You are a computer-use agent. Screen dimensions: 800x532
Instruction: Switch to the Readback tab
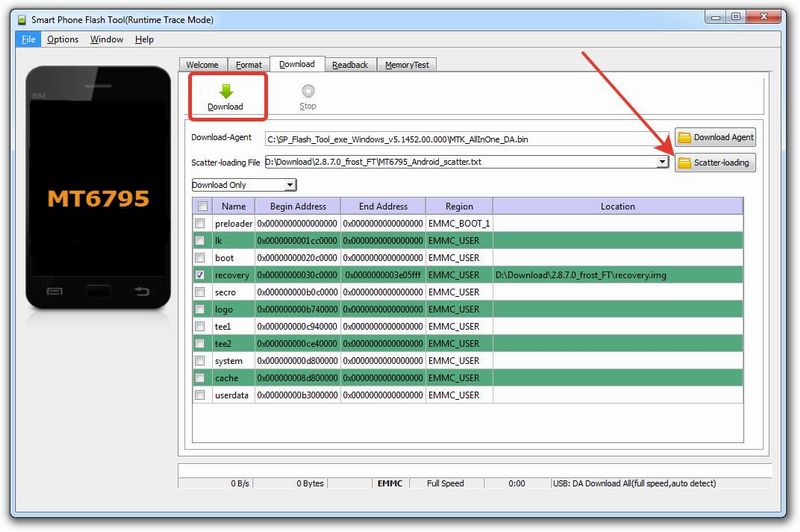coord(350,65)
